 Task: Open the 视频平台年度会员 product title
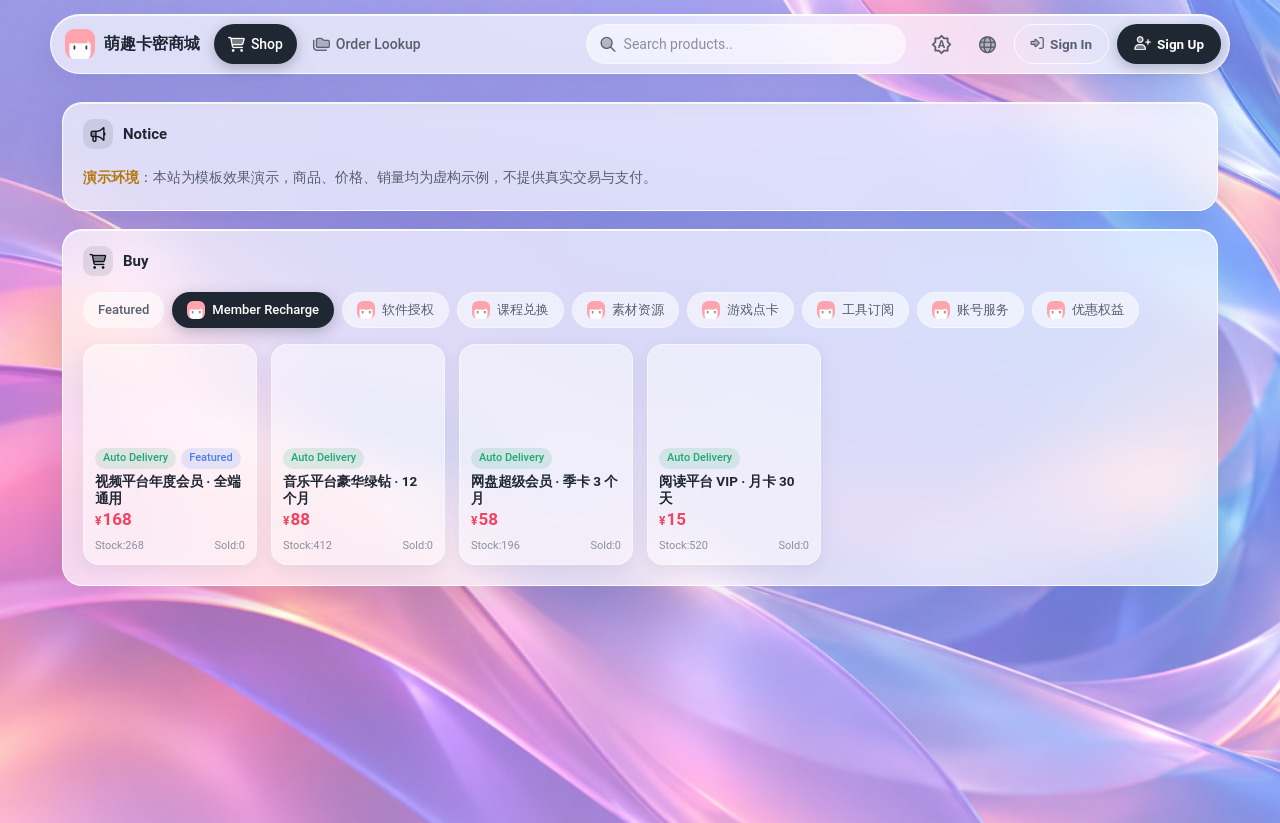tap(168, 490)
